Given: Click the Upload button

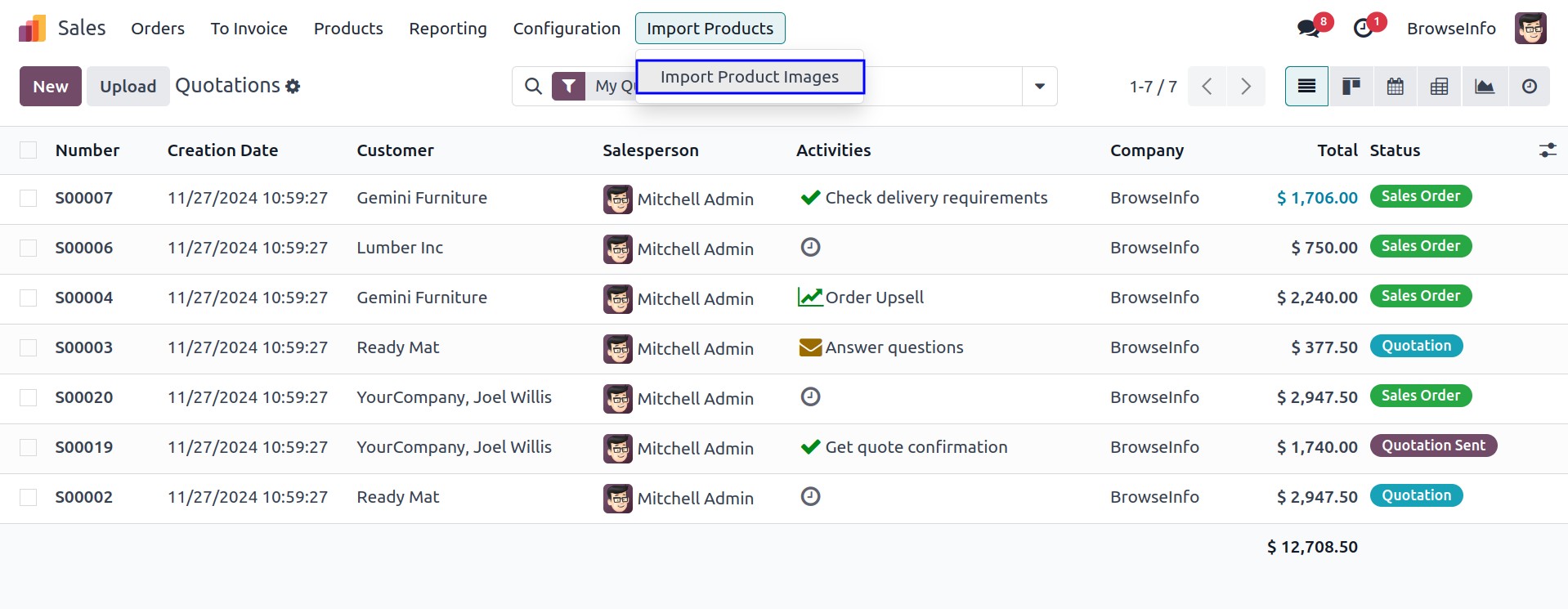Looking at the screenshot, I should pyautogui.click(x=128, y=87).
